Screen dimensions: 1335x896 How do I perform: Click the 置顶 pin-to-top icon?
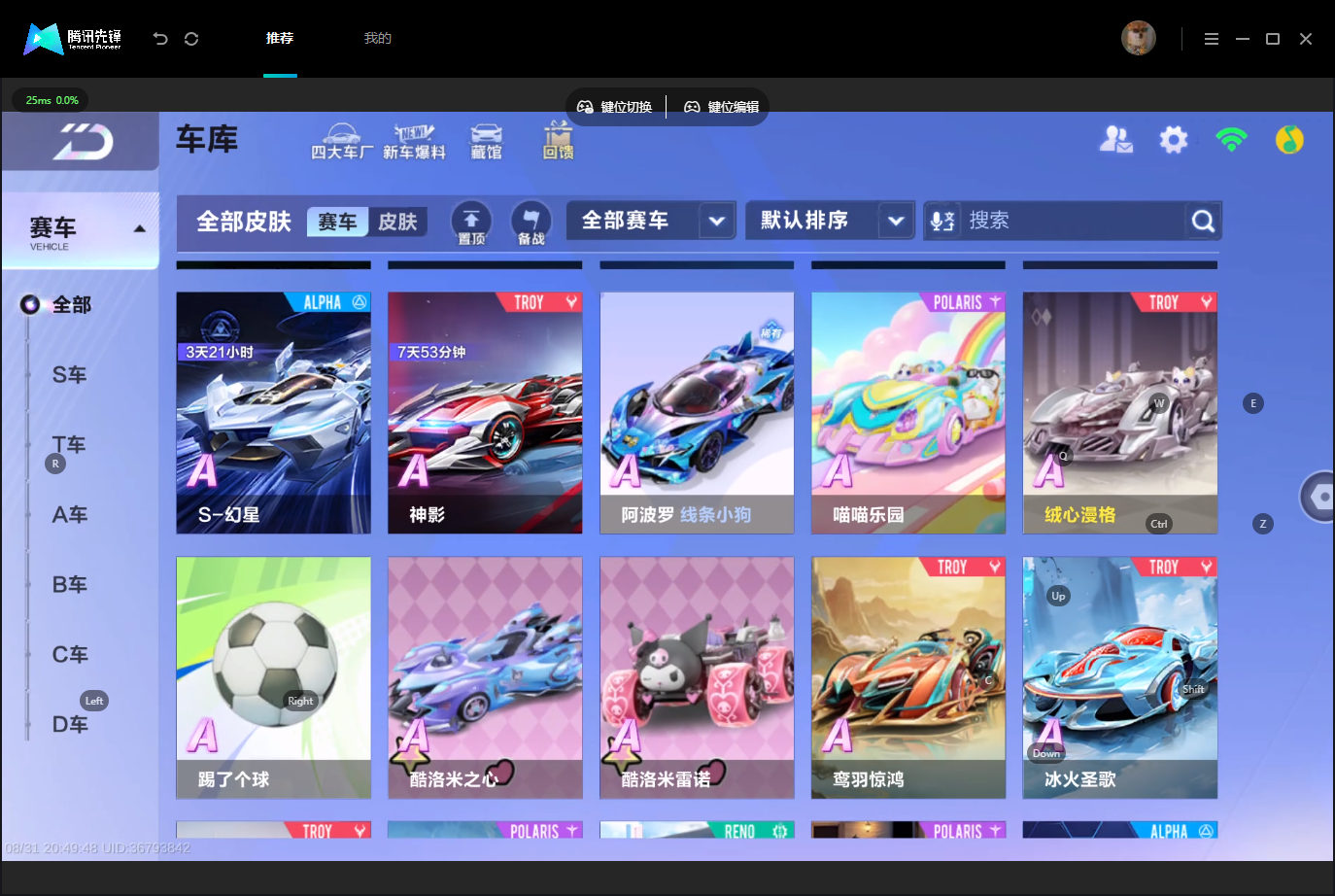pyautogui.click(x=471, y=223)
